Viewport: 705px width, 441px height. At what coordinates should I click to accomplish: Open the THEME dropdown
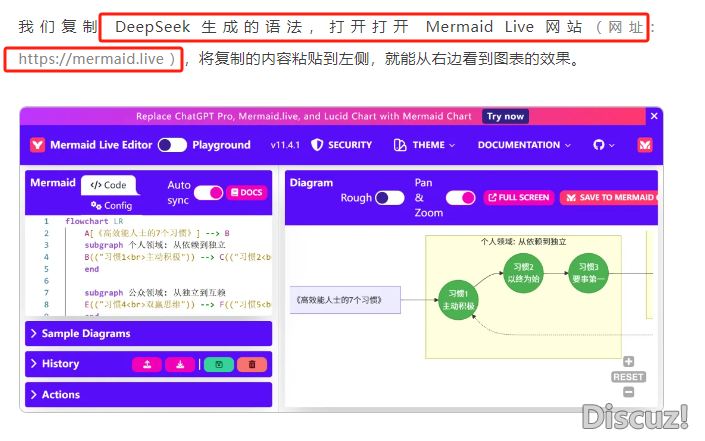point(426,145)
